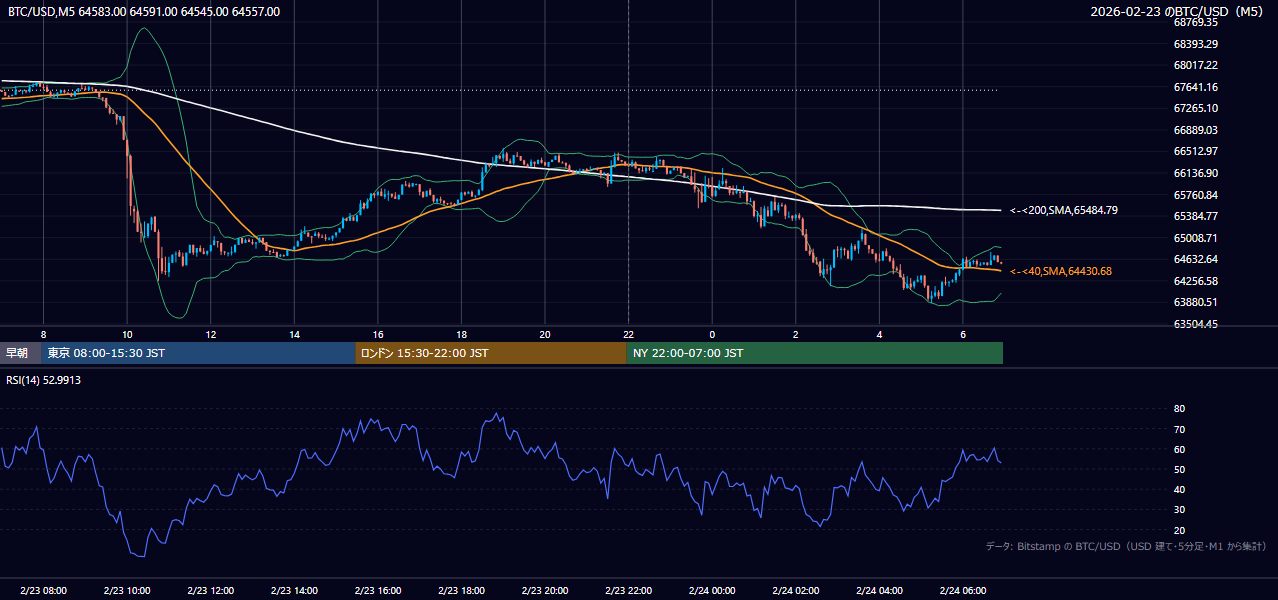Click the hour 14 label under the price chart

tap(294, 334)
